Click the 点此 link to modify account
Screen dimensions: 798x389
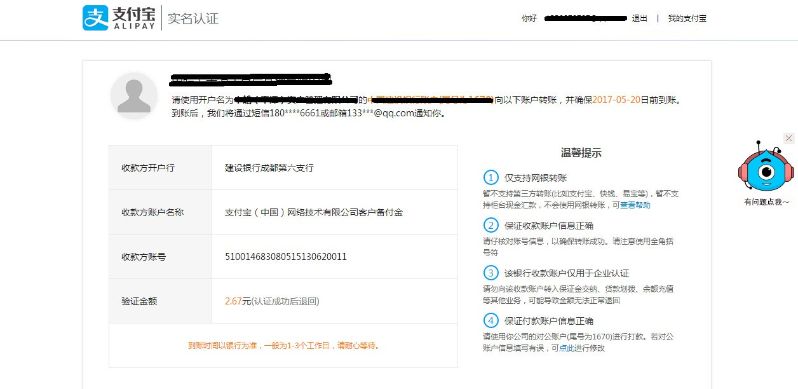[566, 348]
